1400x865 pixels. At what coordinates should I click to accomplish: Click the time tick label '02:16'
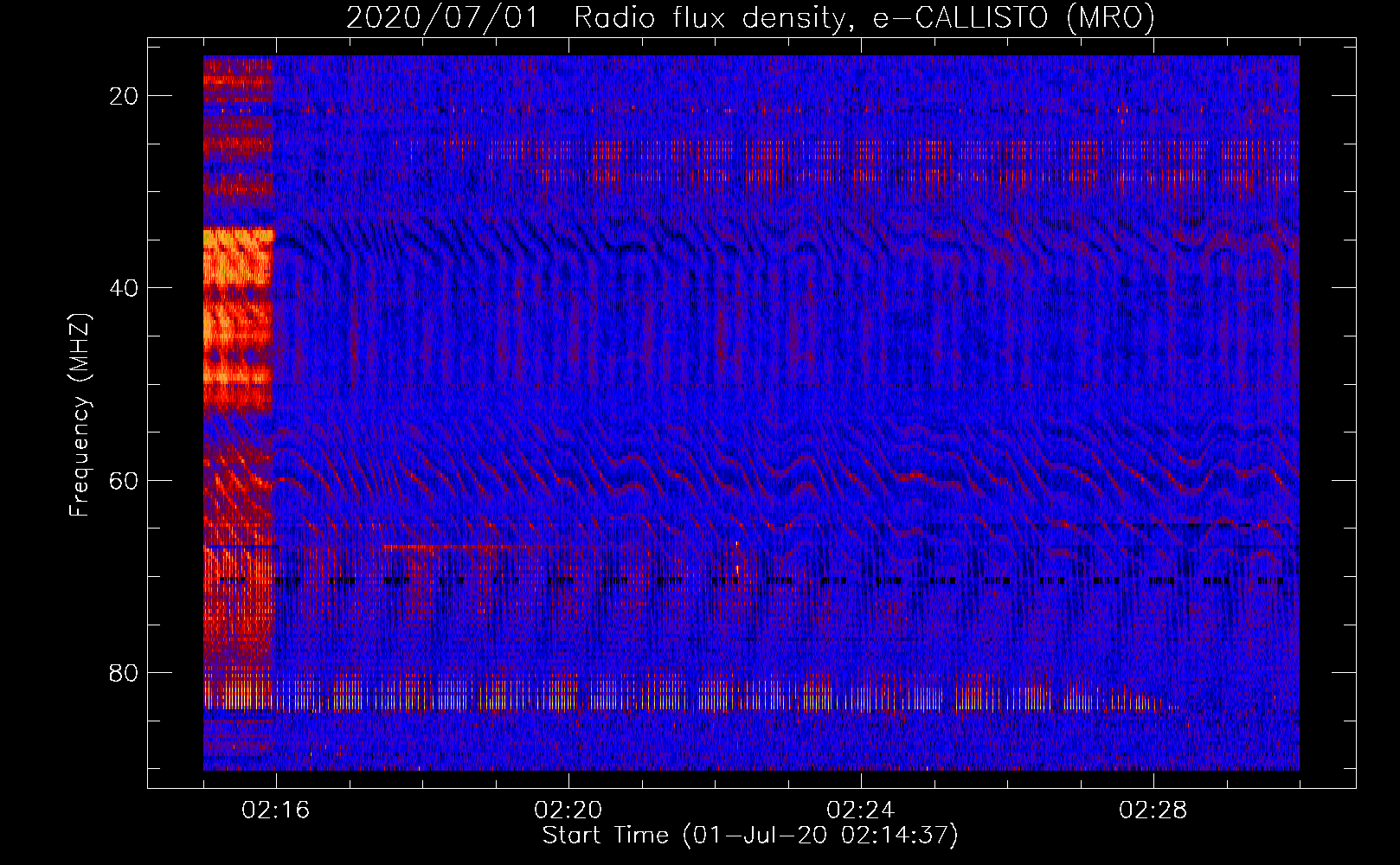click(276, 811)
